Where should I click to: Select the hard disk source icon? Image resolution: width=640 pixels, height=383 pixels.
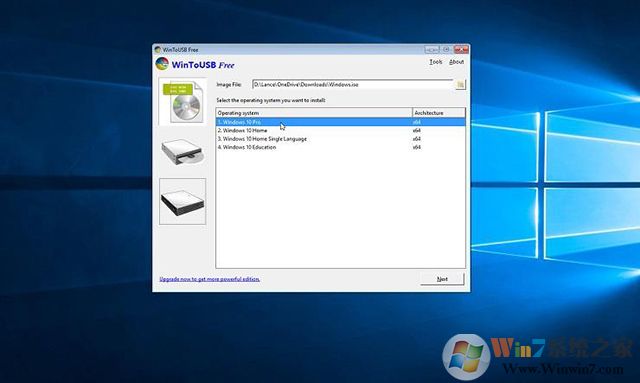pyautogui.click(x=182, y=201)
